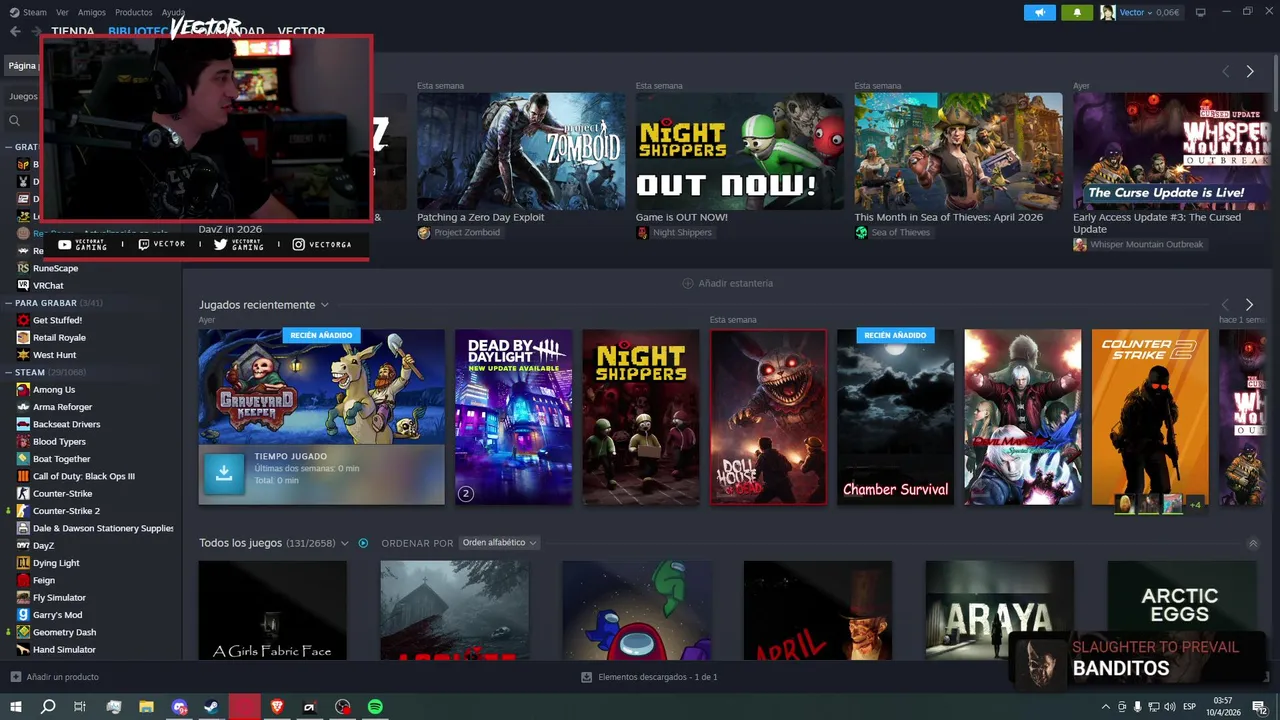Screen dimensions: 1280x720
Task: Switch to the TIENDA tab
Action: tap(72, 32)
